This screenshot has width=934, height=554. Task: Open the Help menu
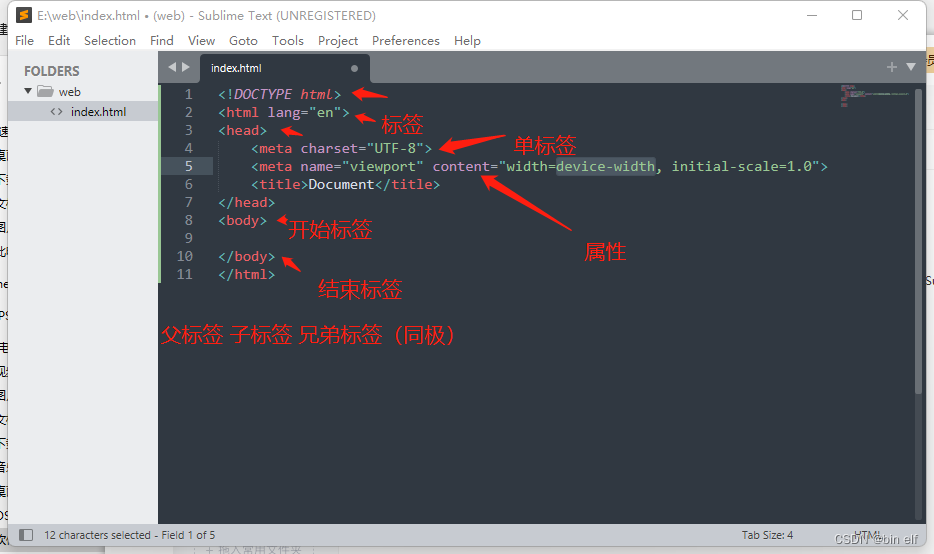(467, 41)
